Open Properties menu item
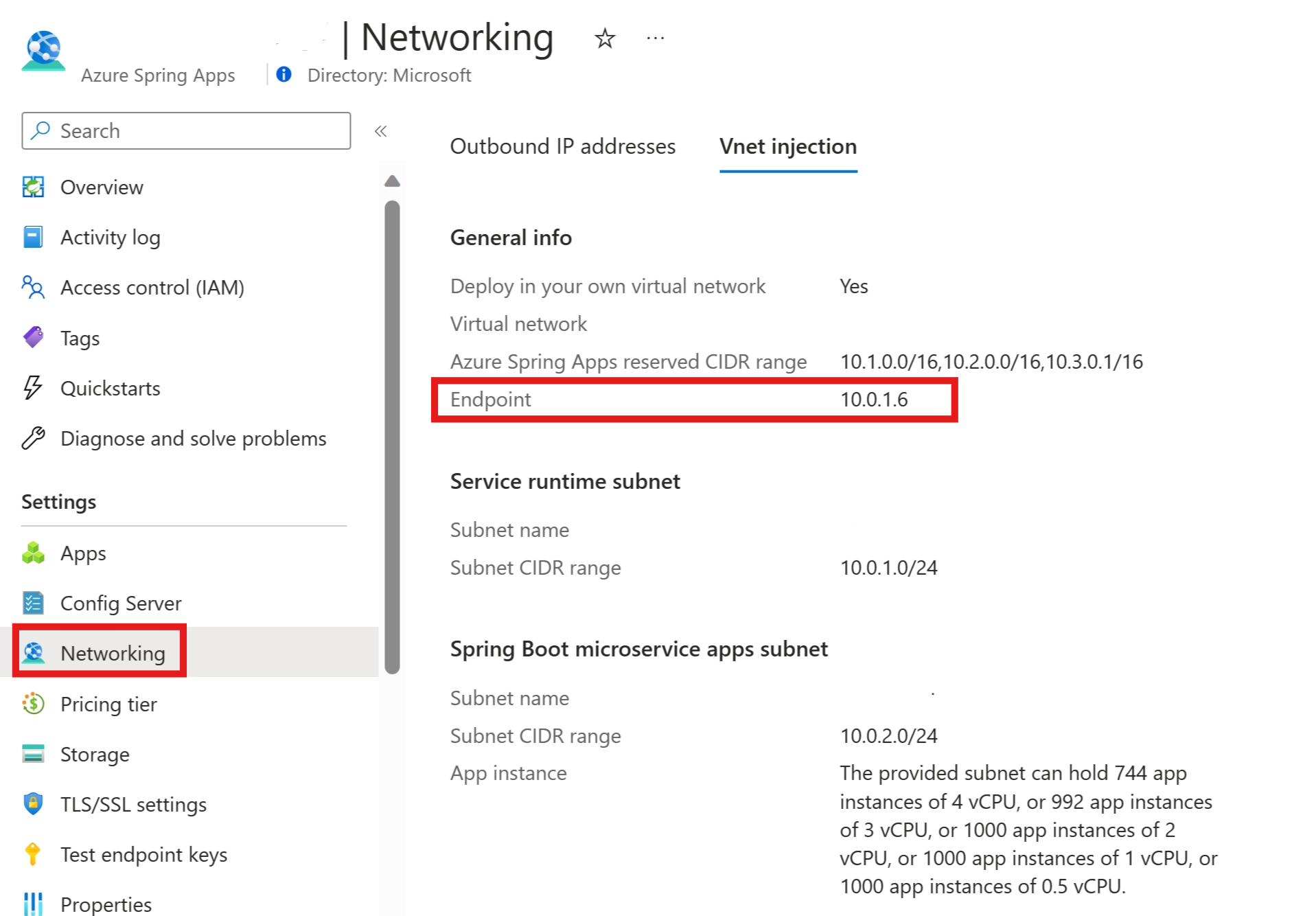 tap(106, 904)
